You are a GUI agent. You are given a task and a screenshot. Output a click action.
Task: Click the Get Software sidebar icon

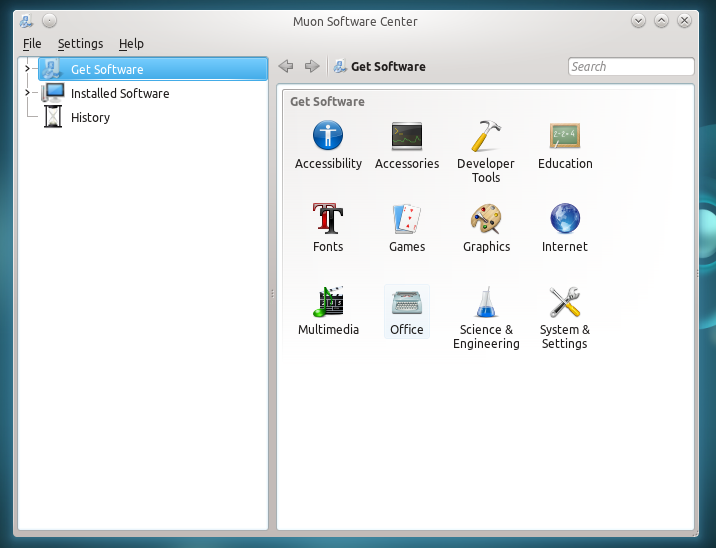point(51,69)
